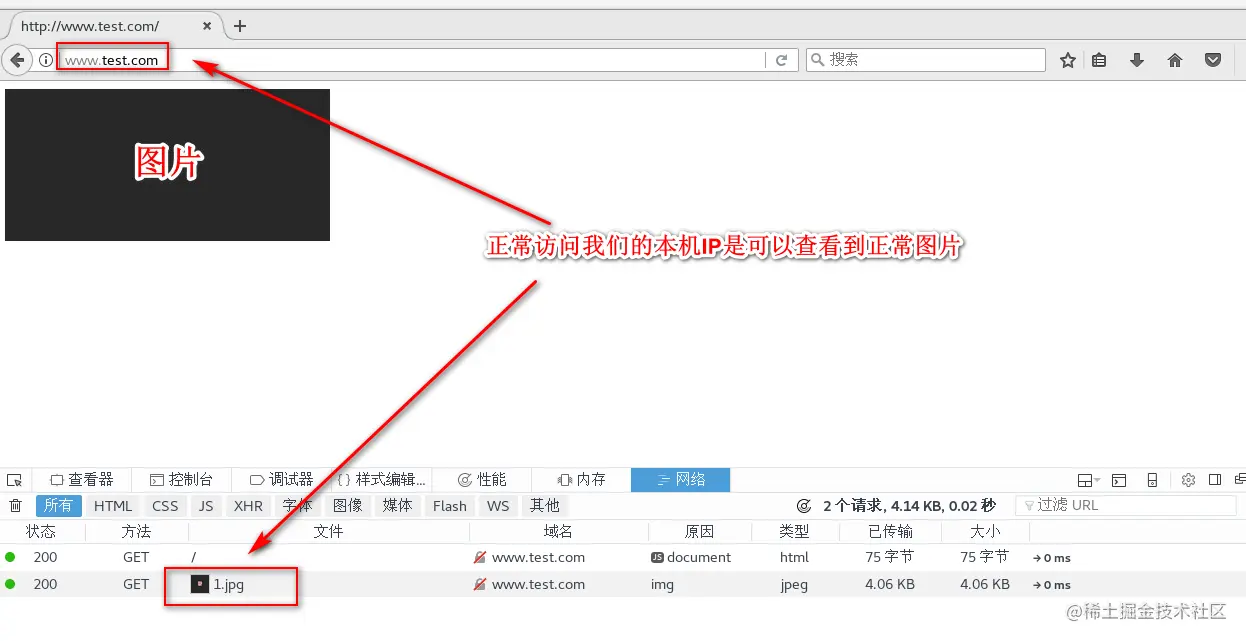Toggle split console icon in devtools
Viewport: 1246px width, 641px height.
click(1119, 480)
